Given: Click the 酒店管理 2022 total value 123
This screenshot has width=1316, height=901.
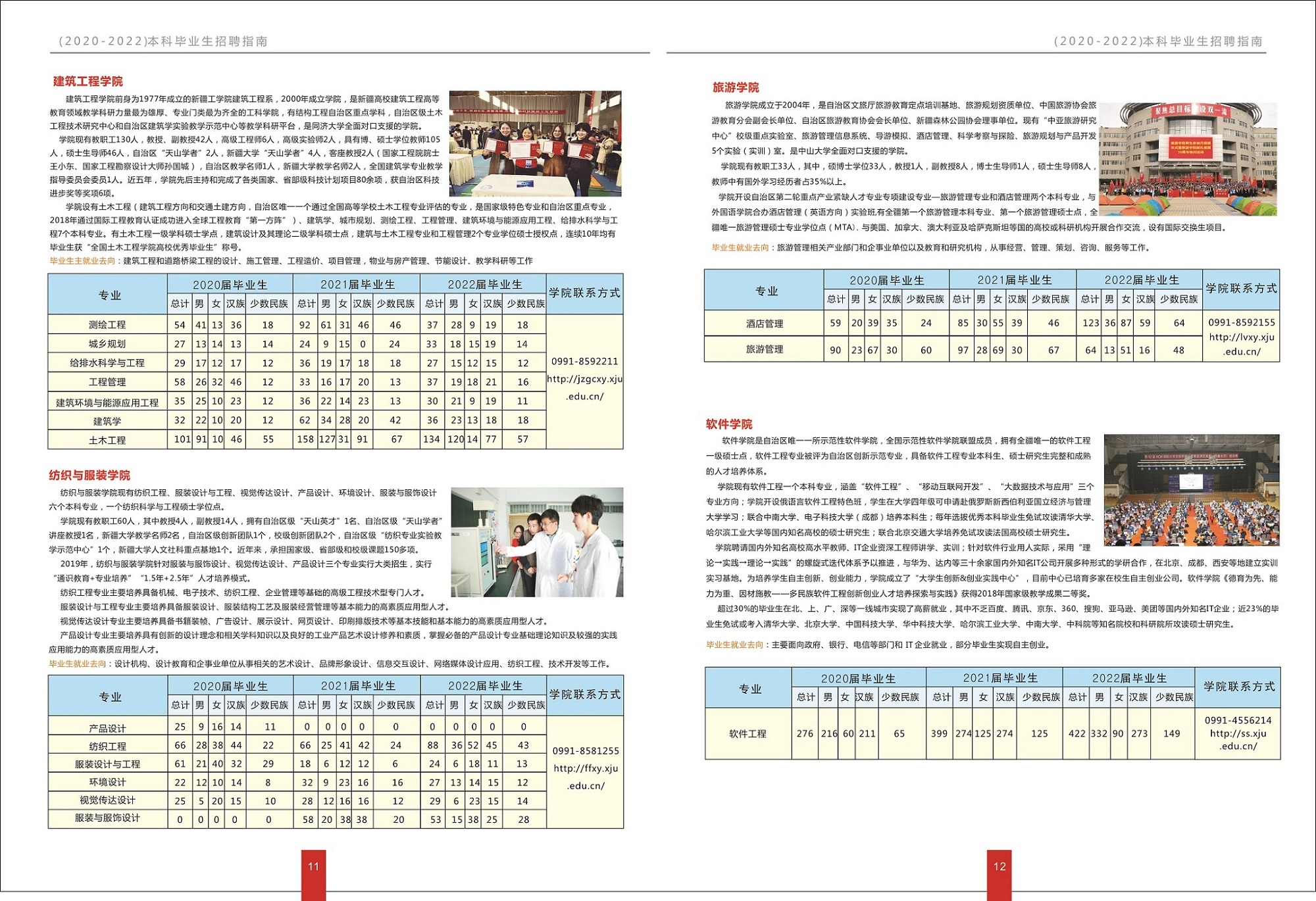Looking at the screenshot, I should tap(1090, 323).
